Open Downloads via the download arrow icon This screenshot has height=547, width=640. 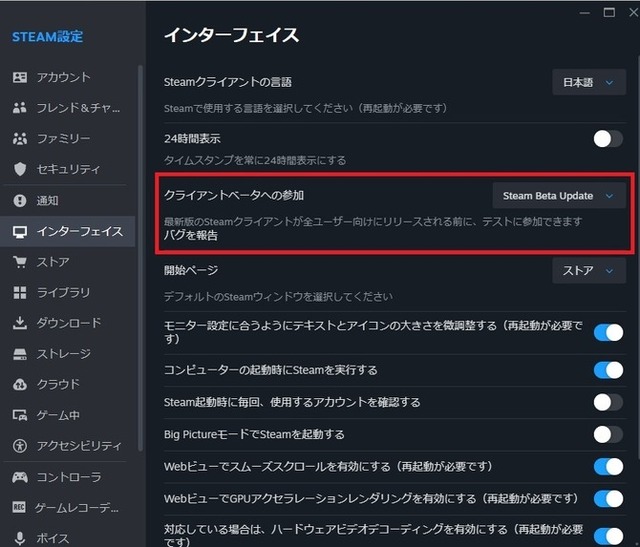(19, 323)
